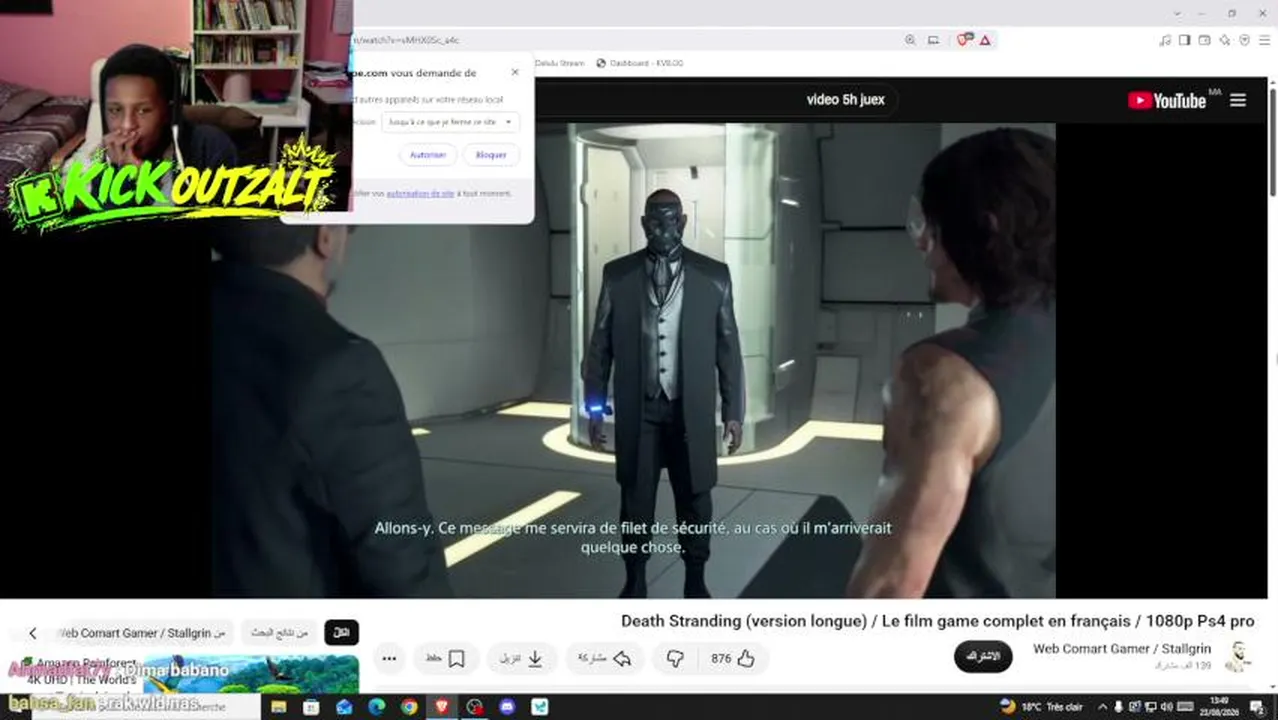Switch to Brave browser in taskbar
Image resolution: width=1278 pixels, height=720 pixels.
tap(442, 707)
